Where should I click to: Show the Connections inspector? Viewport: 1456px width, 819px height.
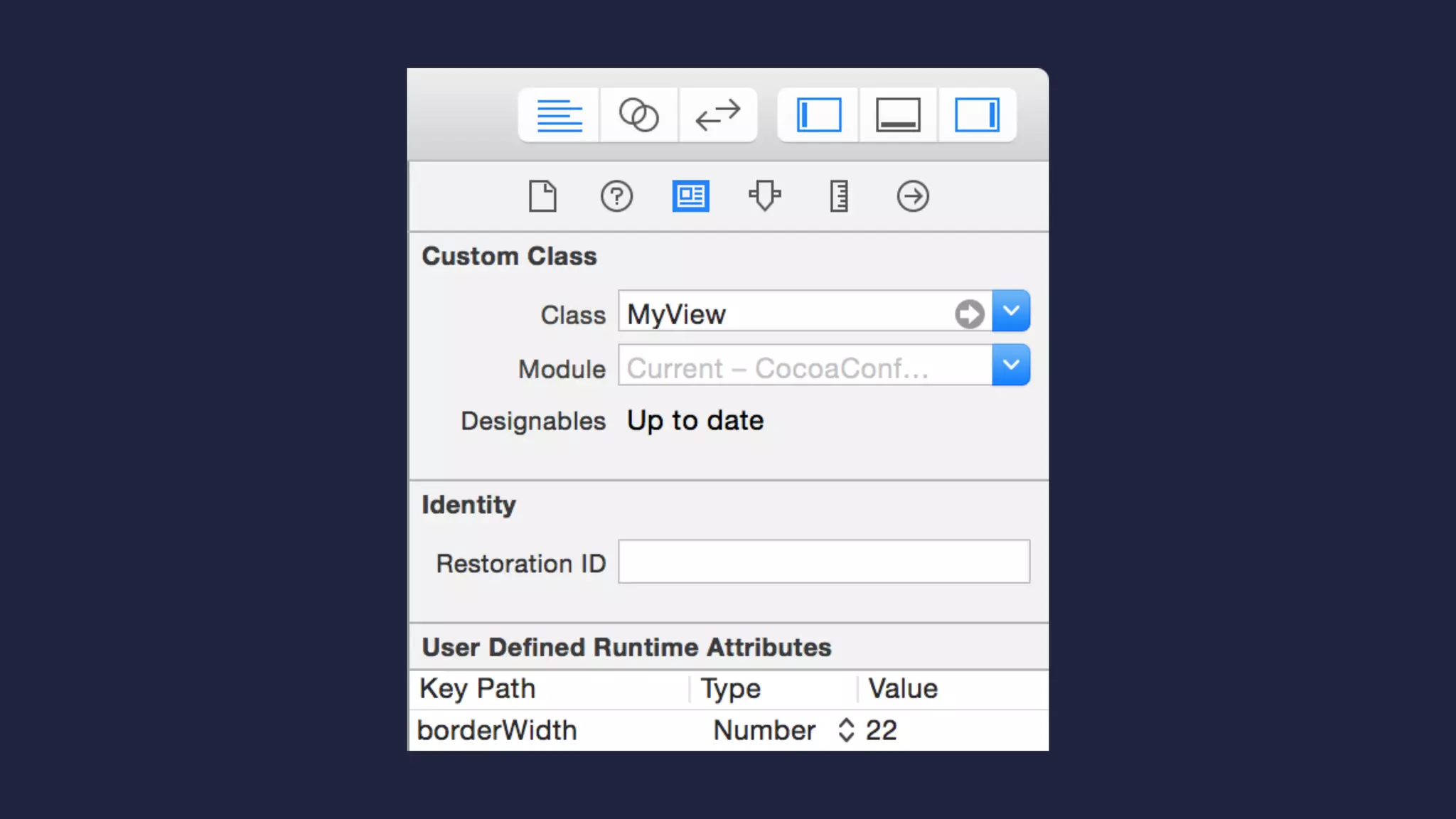click(x=913, y=196)
